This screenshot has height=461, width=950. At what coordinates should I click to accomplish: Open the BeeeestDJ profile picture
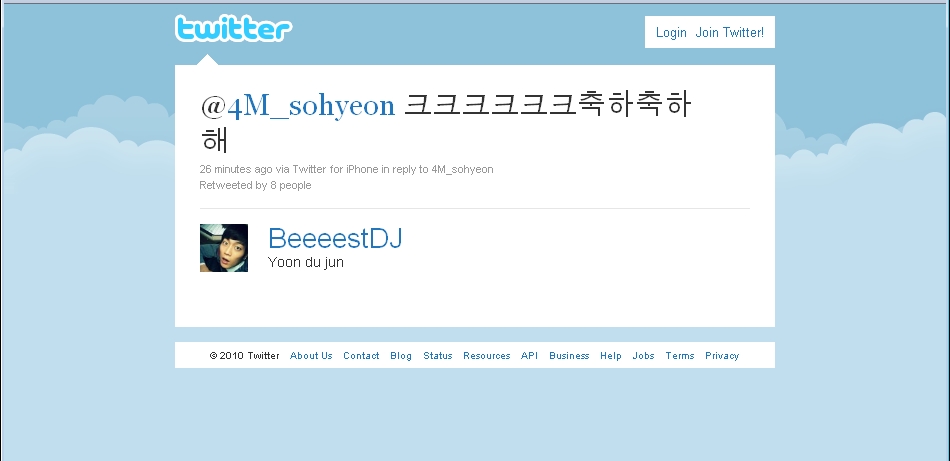tap(224, 248)
